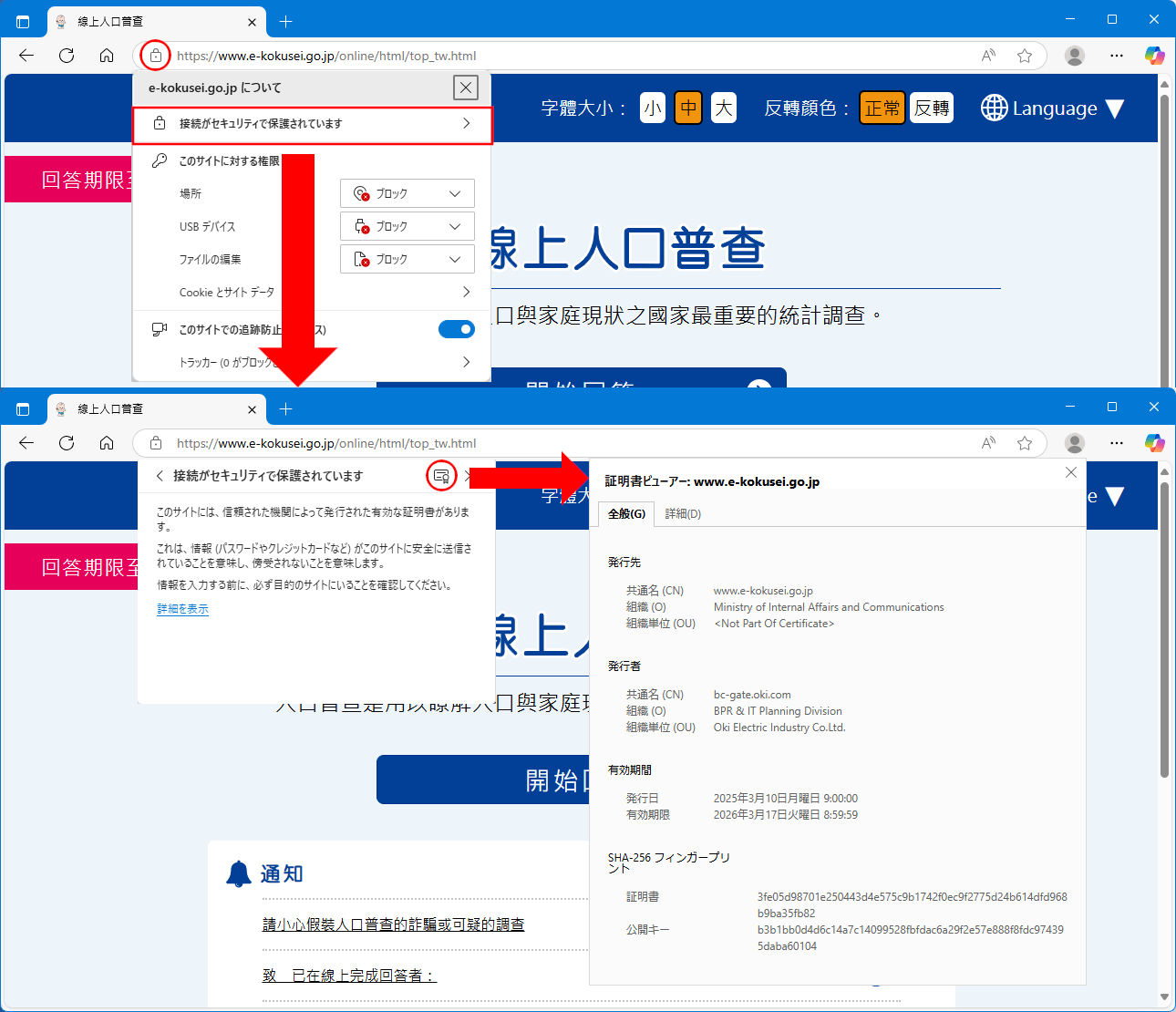Switch colors with the 反轉 button
The height and width of the screenshot is (1012, 1176).
(x=931, y=108)
